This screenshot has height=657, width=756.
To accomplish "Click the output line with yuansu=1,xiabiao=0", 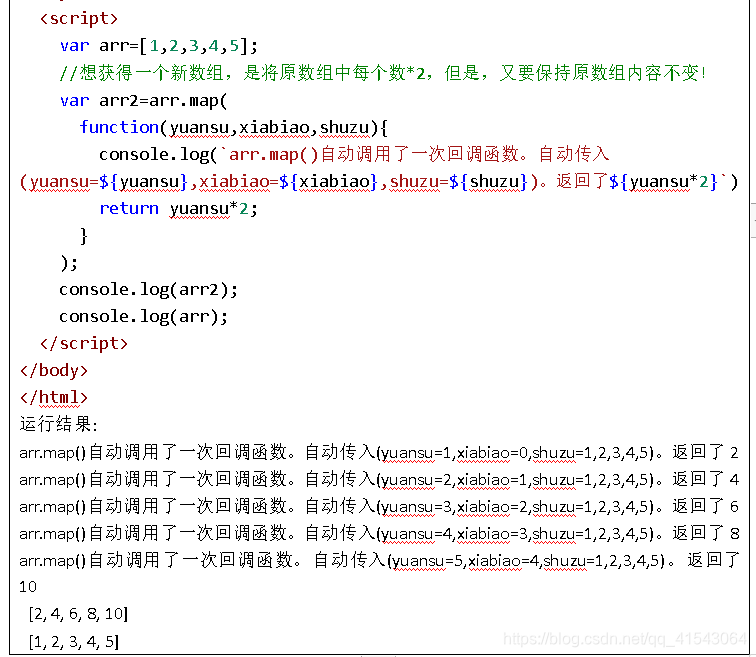I will click(x=378, y=452).
